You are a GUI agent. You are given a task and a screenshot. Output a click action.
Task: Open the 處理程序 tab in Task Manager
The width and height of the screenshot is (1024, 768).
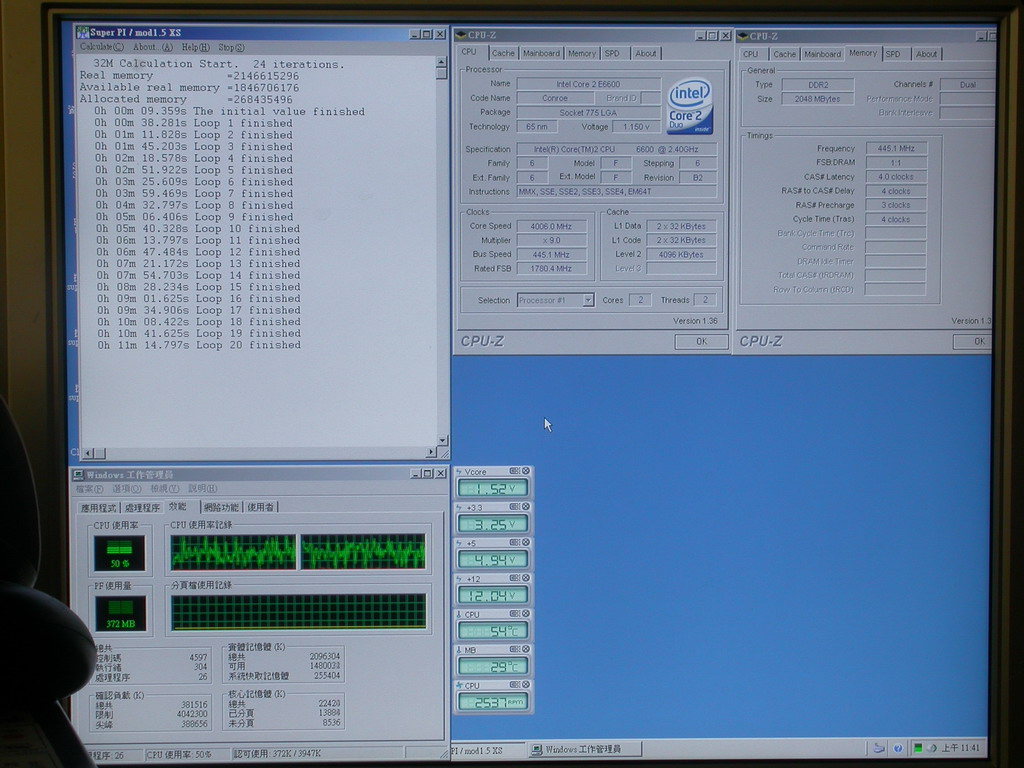click(x=142, y=507)
